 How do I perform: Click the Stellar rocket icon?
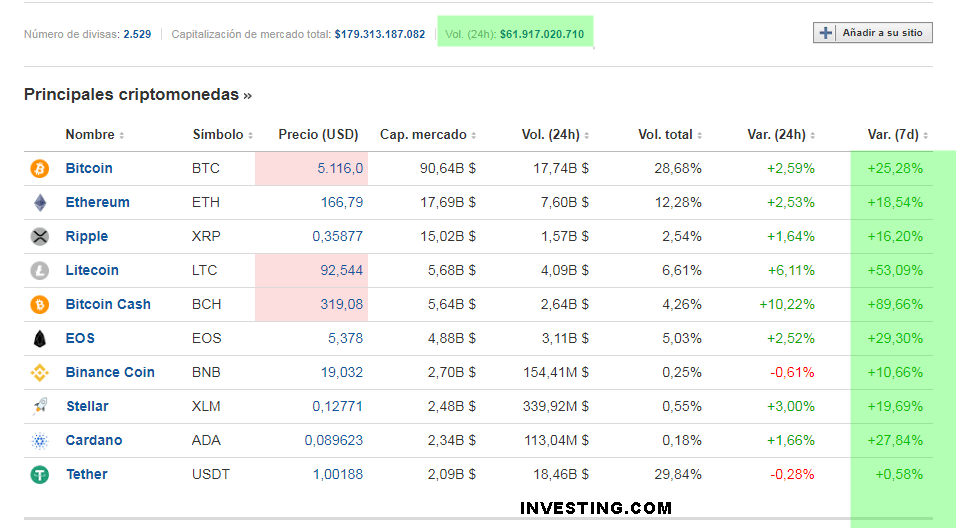coord(40,407)
